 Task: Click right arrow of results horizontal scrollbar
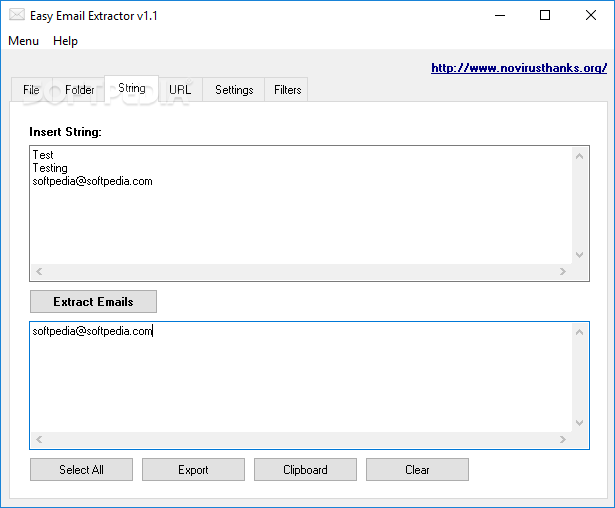tap(563, 440)
